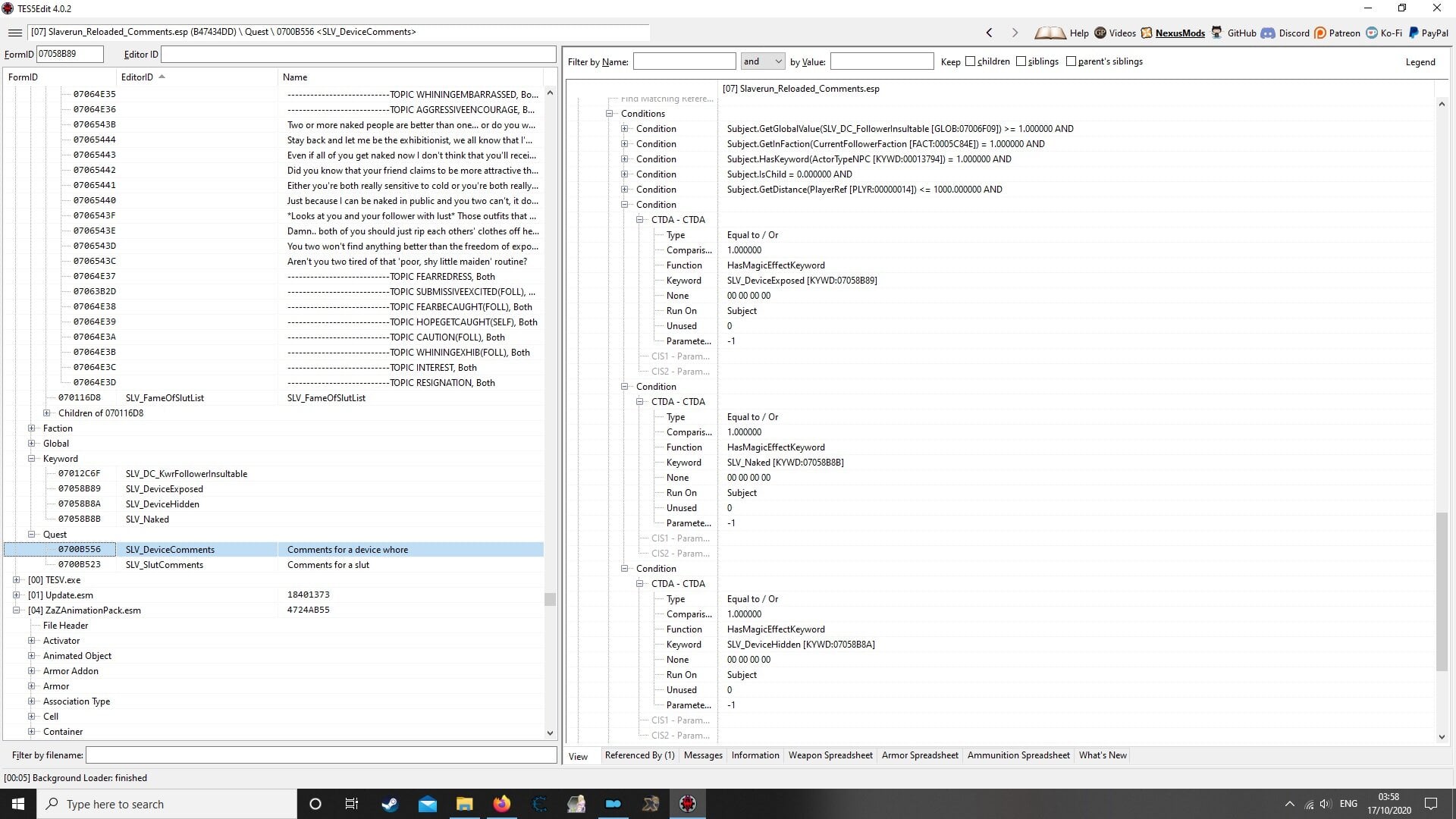Viewport: 1456px width, 819px height.
Task: Select SLV_SlutComments quest row
Action: [x=274, y=565]
